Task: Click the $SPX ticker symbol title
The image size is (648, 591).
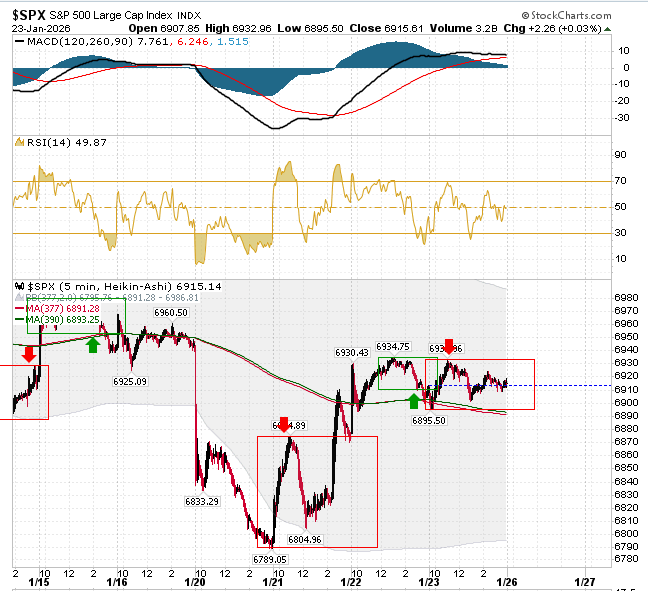Action: (x=29, y=15)
